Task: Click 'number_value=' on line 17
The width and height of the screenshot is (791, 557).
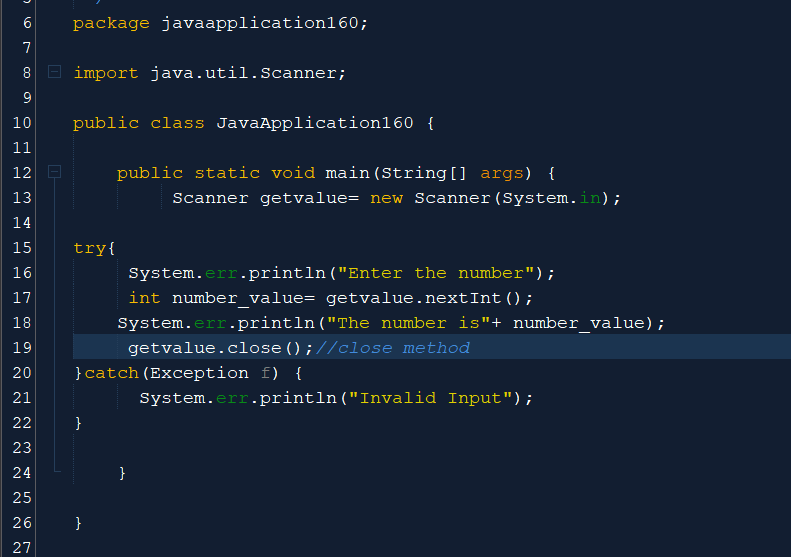Action: coord(244,299)
